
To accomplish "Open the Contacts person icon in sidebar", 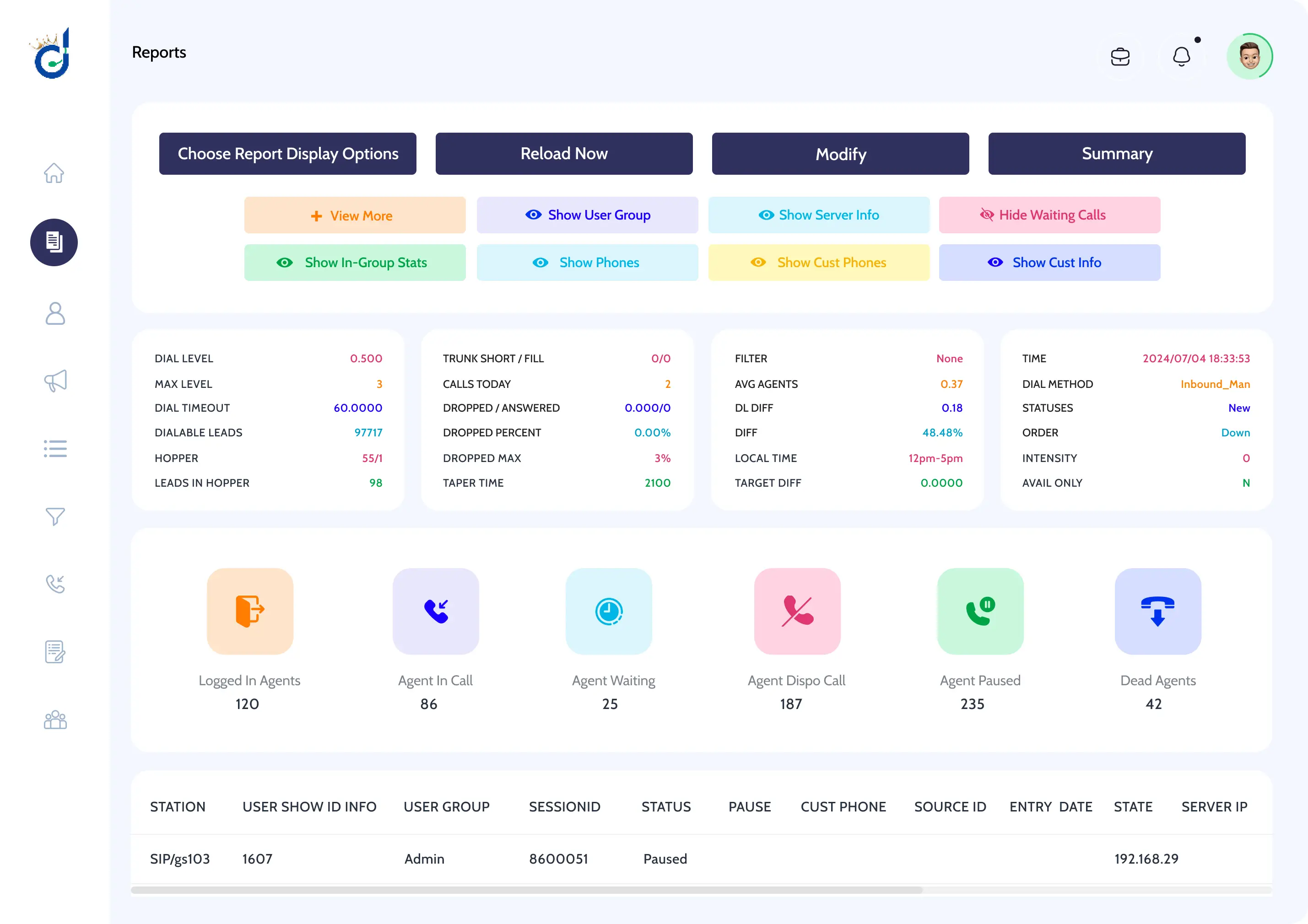I will coord(54,314).
